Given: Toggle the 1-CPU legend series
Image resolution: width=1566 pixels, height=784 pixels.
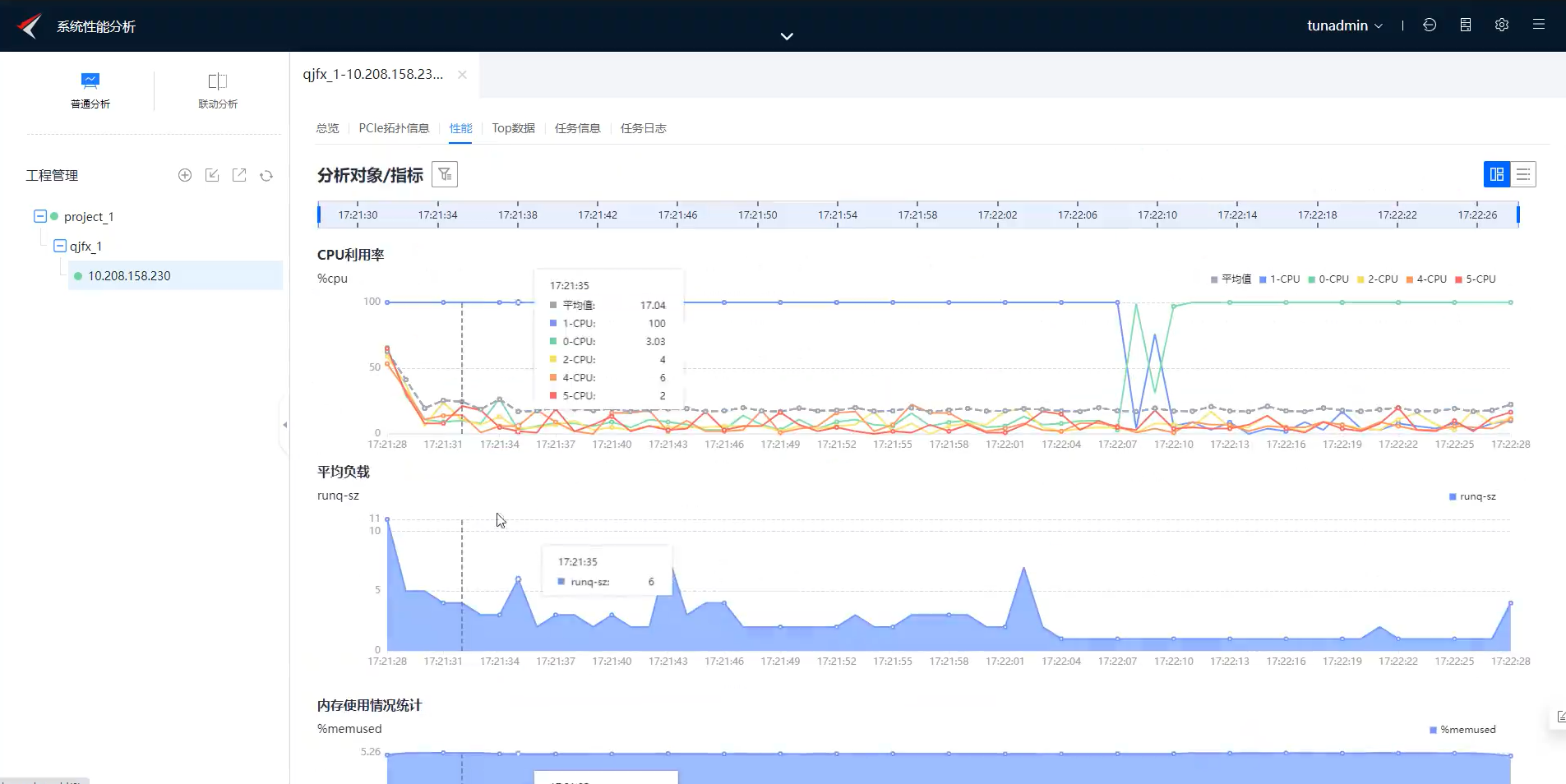Looking at the screenshot, I should click(x=1279, y=279).
